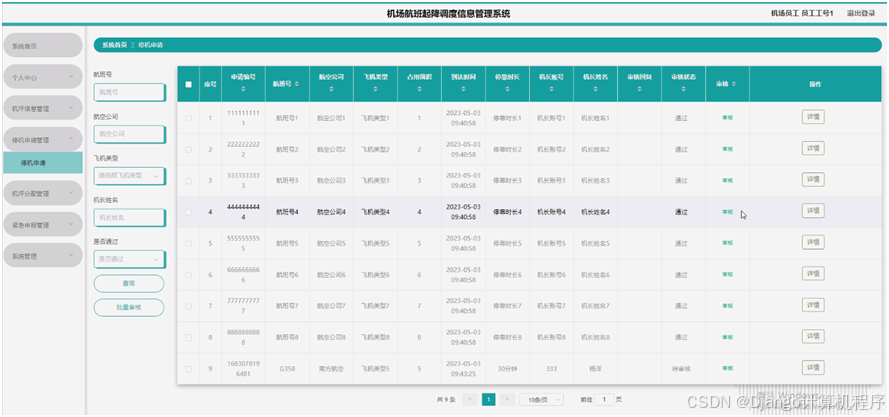
Task: Click the 批量审核 button
Action: pos(129,307)
